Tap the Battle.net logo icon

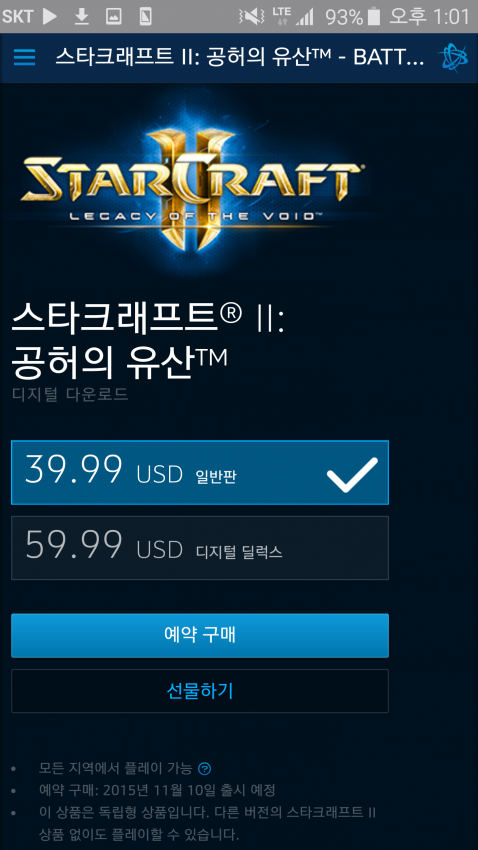tap(452, 57)
